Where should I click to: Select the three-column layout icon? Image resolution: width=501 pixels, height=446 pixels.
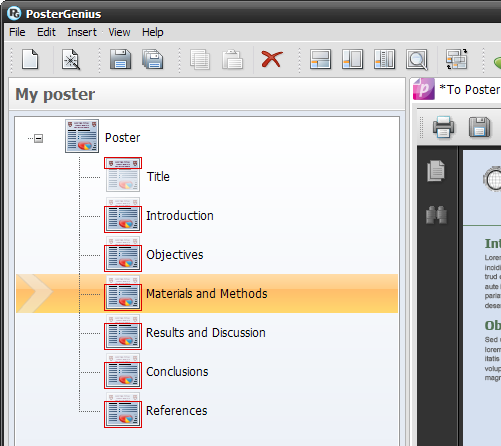tap(384, 59)
